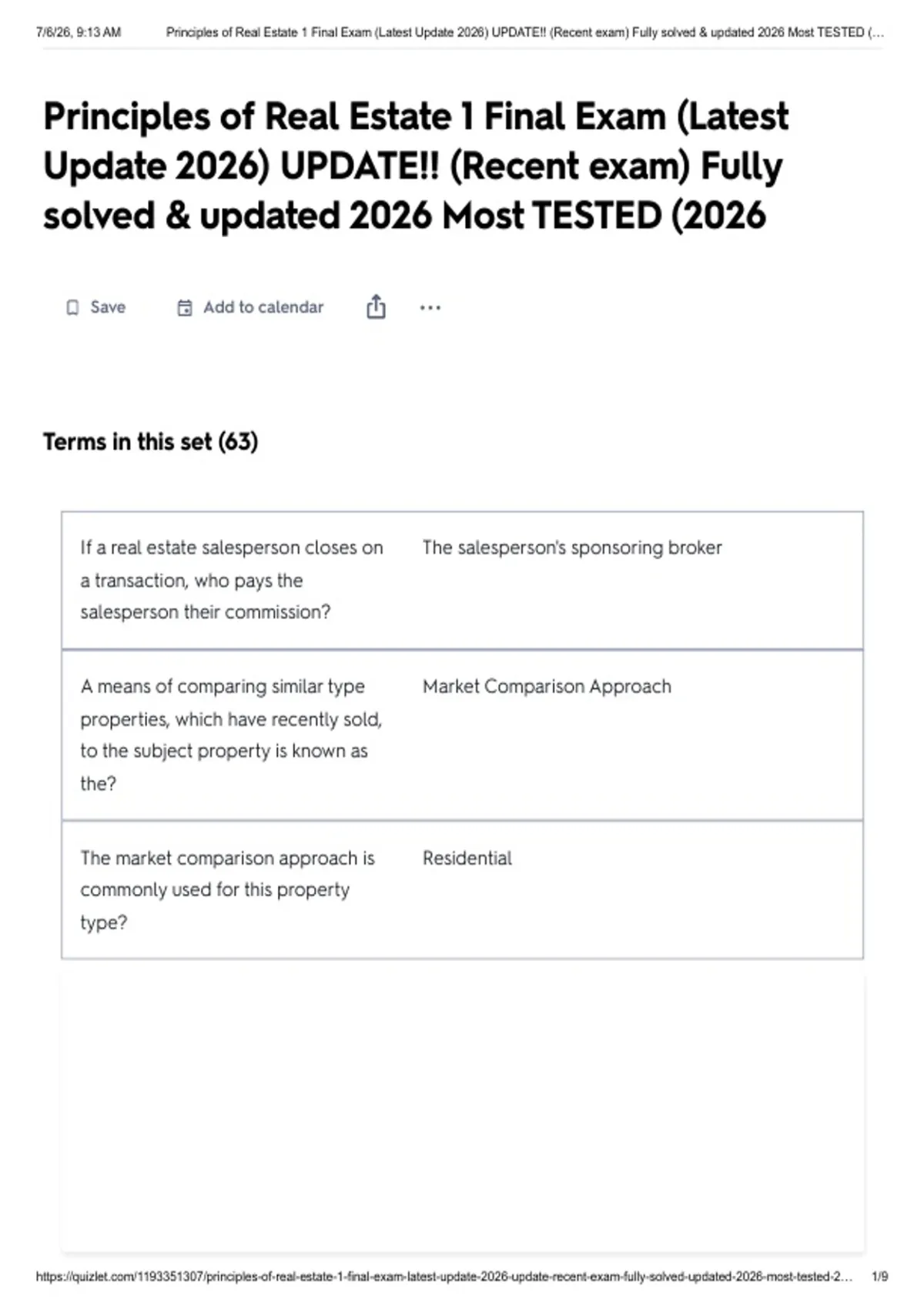Click the Save button label
This screenshot has height=1309, width=924.
108,307
